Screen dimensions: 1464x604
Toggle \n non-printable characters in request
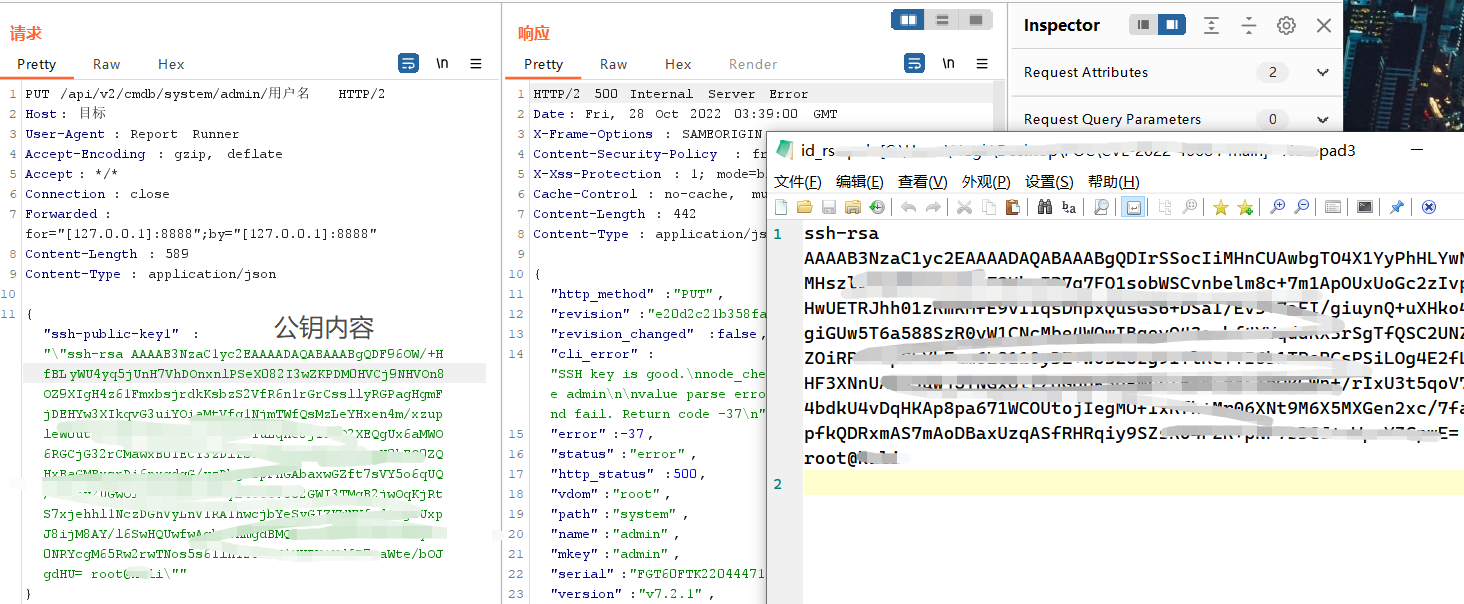coord(442,63)
